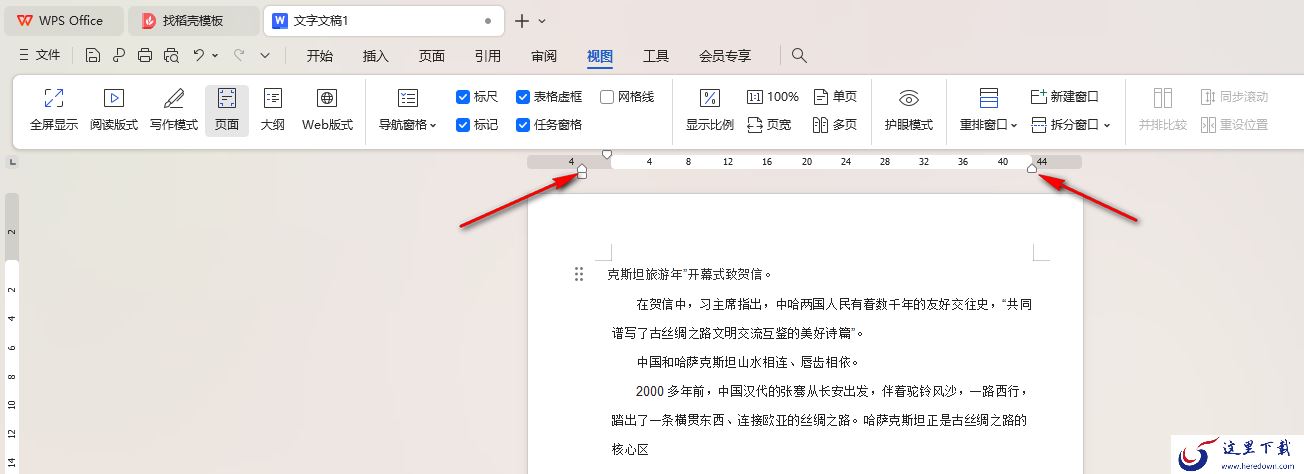This screenshot has width=1304, height=474.
Task: Fit to 页宽 page width
Action: (769, 125)
